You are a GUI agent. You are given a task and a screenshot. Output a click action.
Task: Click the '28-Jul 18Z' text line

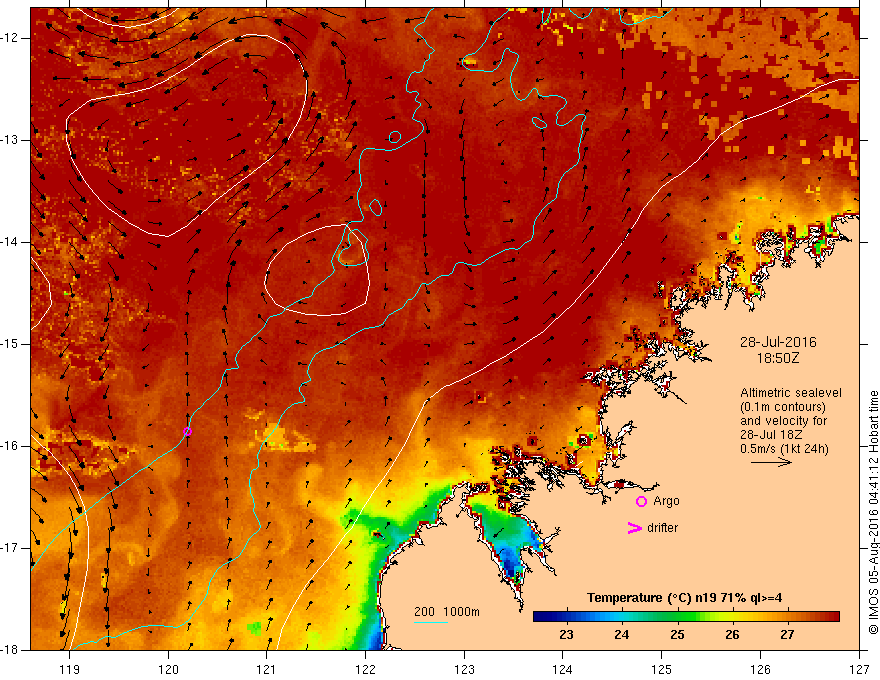tap(771, 435)
